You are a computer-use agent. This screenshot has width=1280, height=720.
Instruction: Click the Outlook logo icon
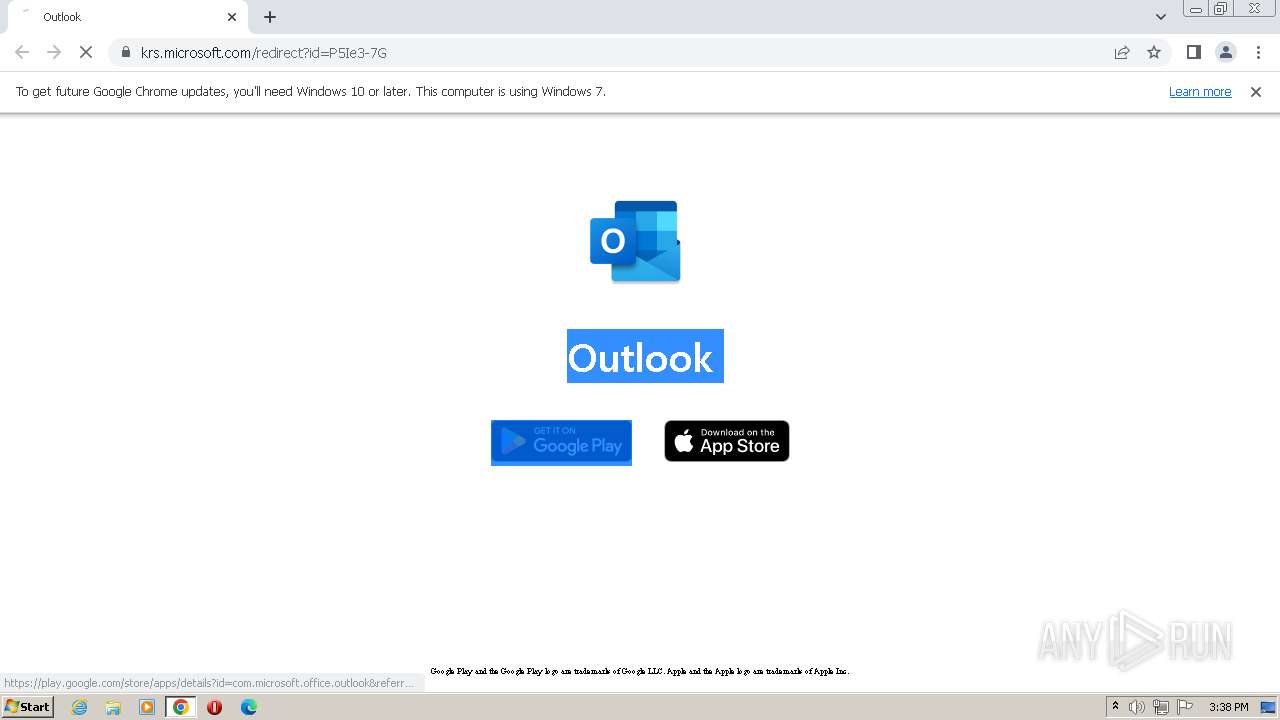(x=635, y=241)
